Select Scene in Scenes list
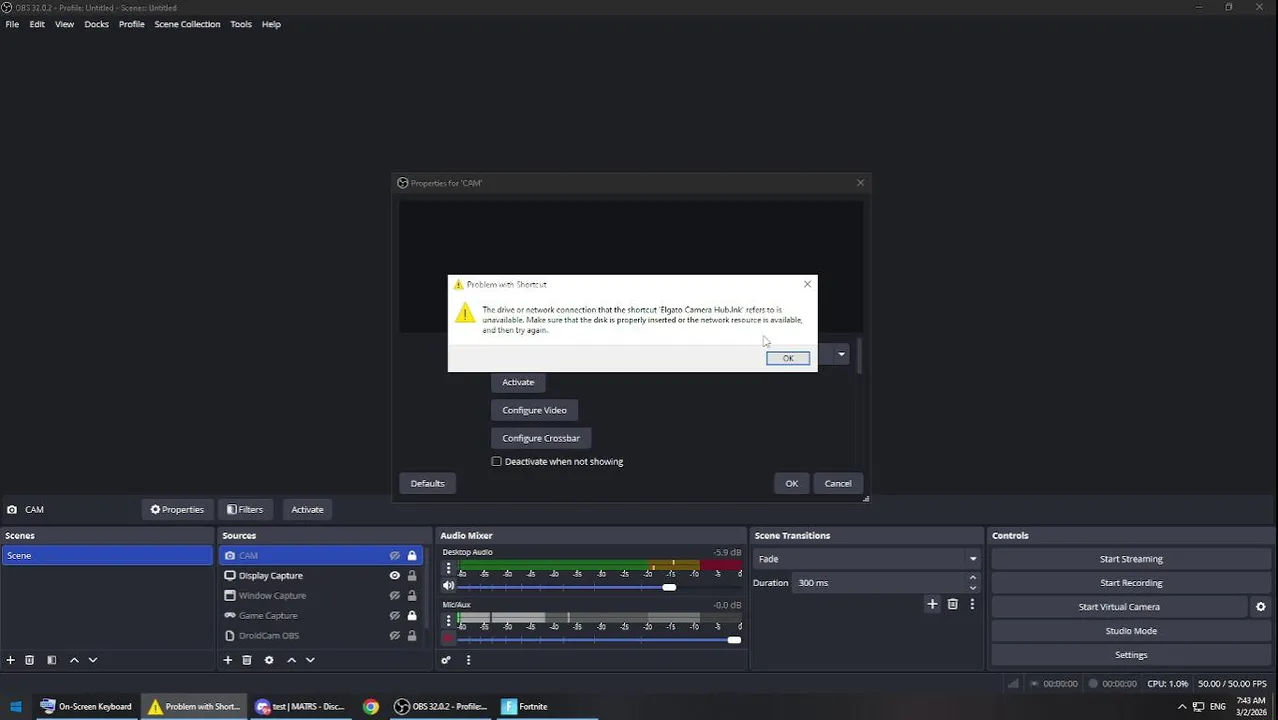Viewport: 1278px width, 720px height. (107, 556)
